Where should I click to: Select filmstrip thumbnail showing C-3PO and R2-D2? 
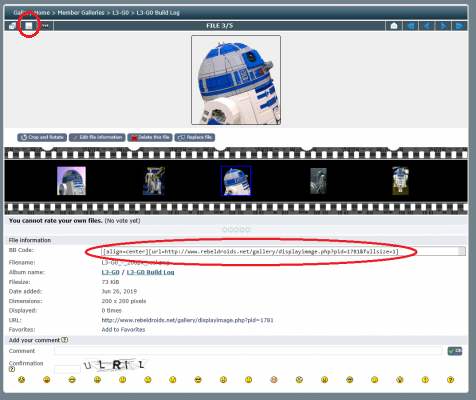click(154, 181)
